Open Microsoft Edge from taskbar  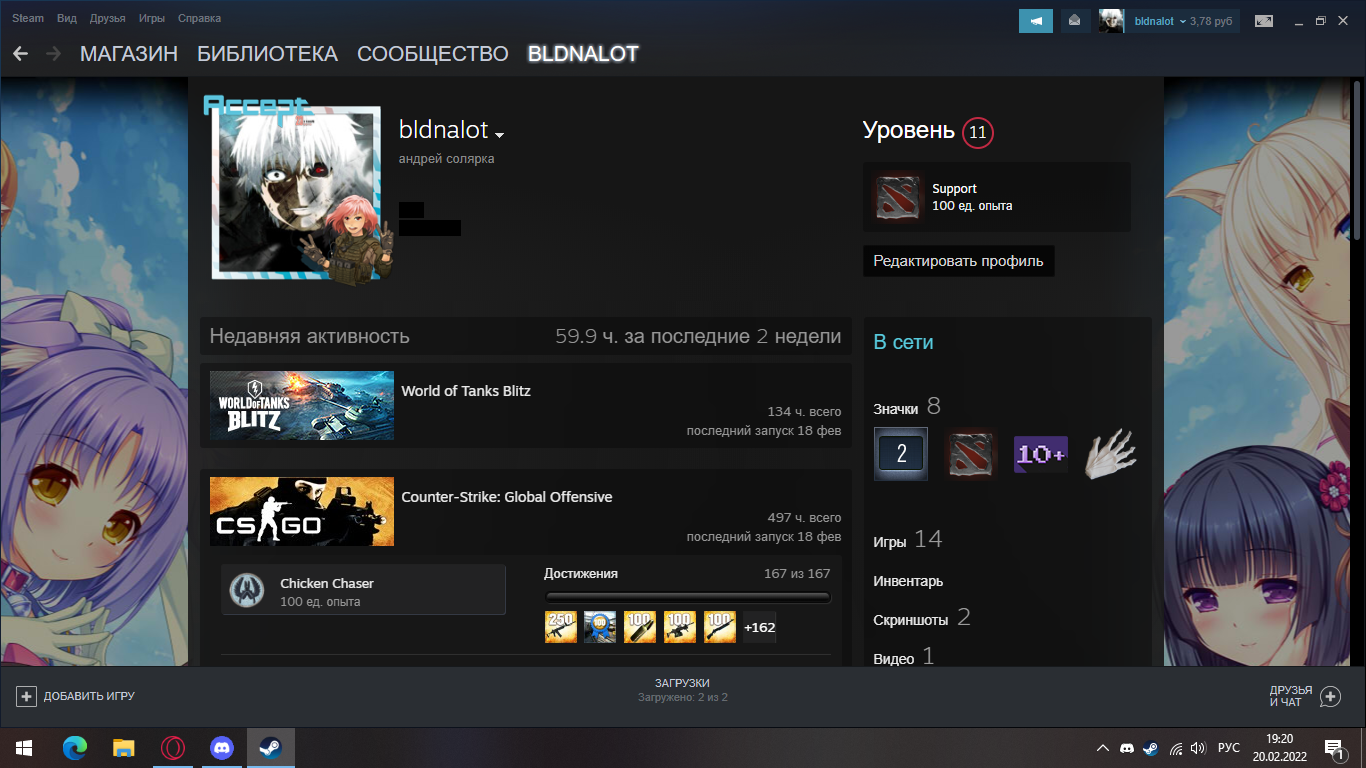75,747
